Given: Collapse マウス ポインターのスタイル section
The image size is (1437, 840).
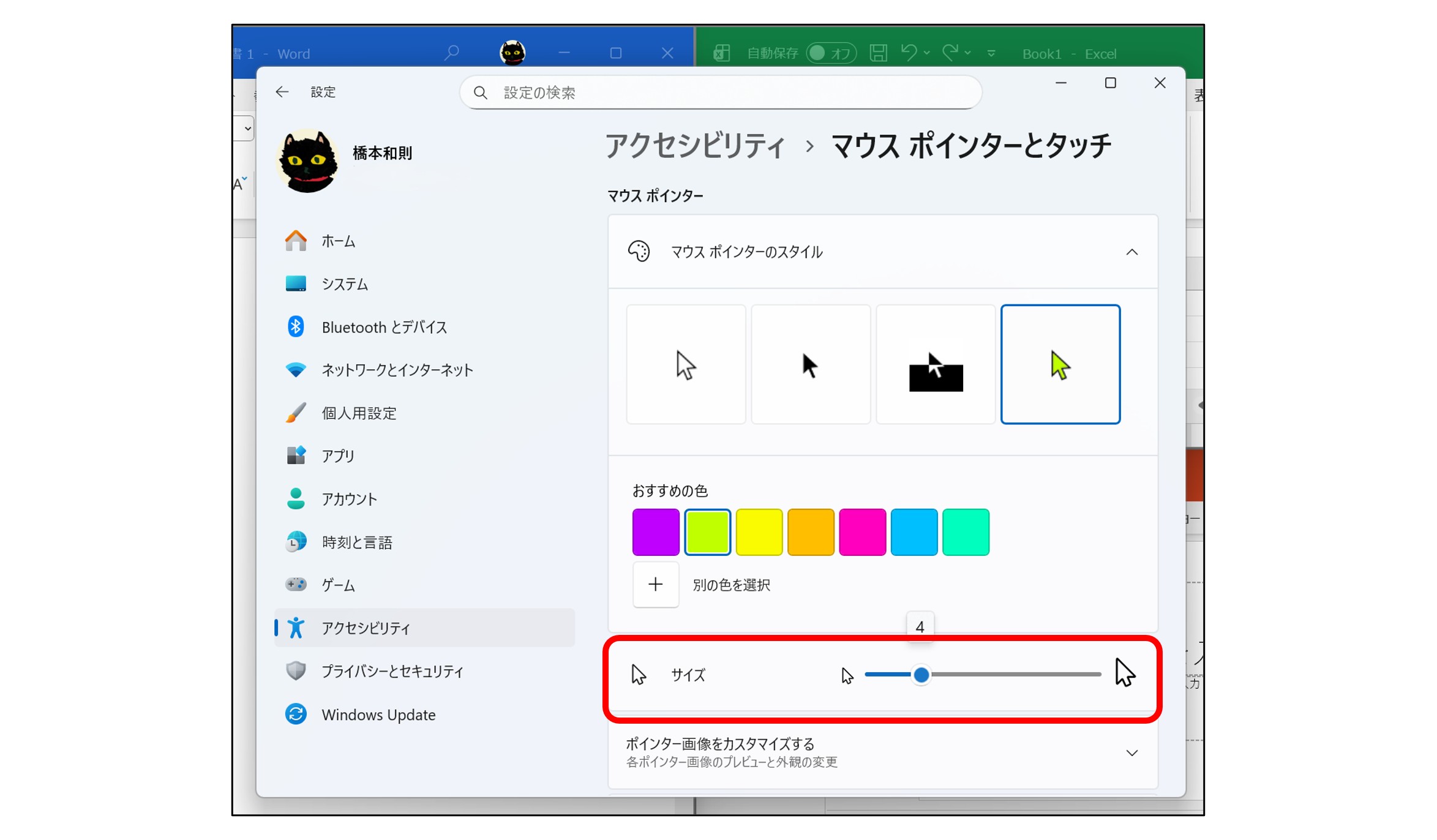Looking at the screenshot, I should [1131, 252].
